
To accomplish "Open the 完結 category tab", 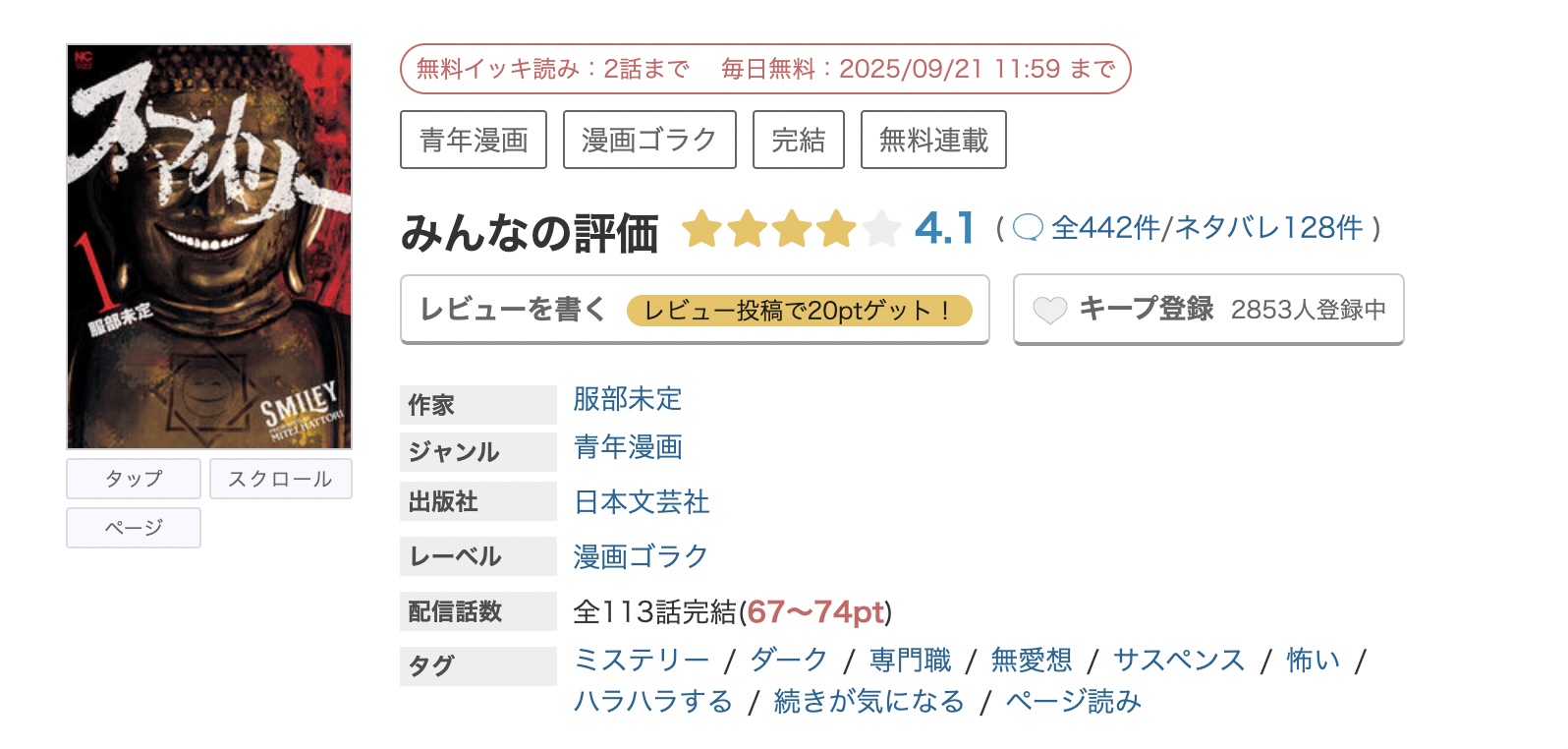I will click(798, 140).
